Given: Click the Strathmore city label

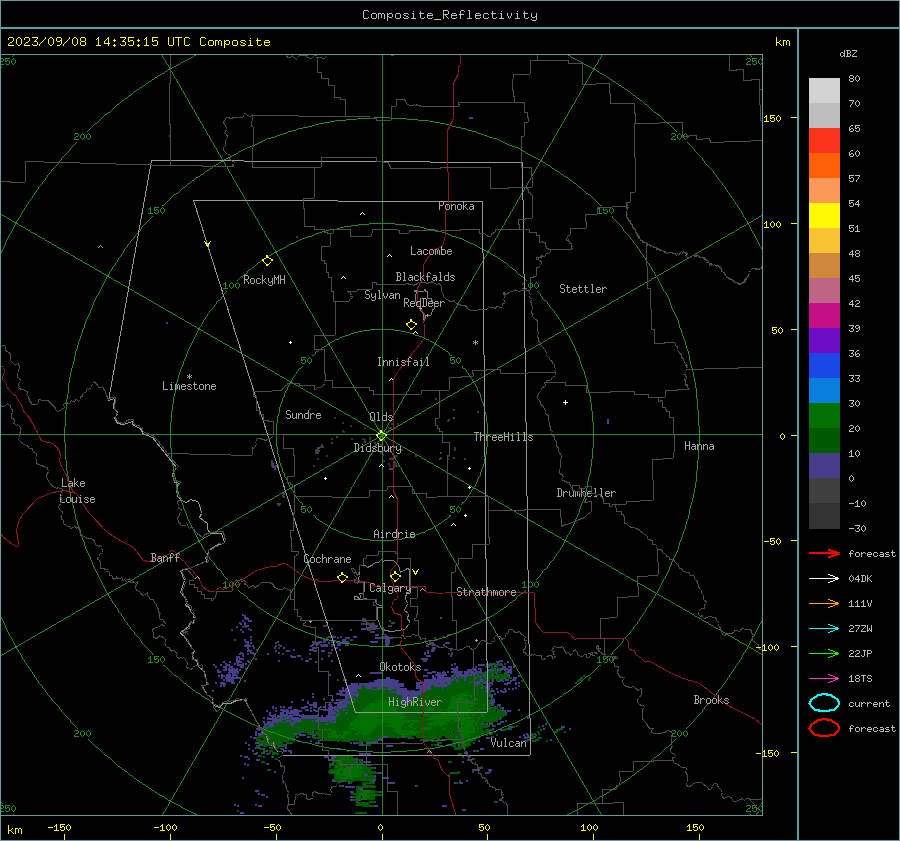Looking at the screenshot, I should pyautogui.click(x=486, y=592).
